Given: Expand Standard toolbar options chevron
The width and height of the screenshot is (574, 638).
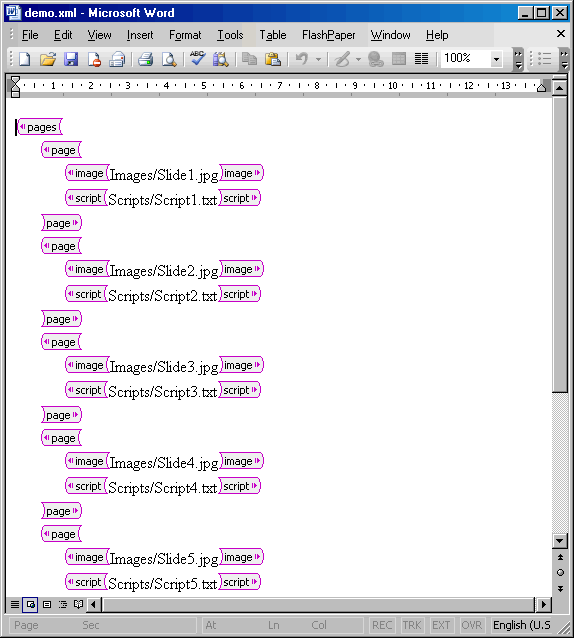Looking at the screenshot, I should point(518,59).
